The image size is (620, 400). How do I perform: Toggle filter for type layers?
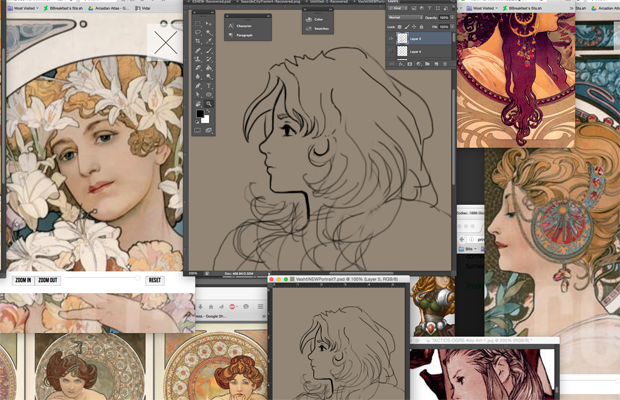pos(429,8)
